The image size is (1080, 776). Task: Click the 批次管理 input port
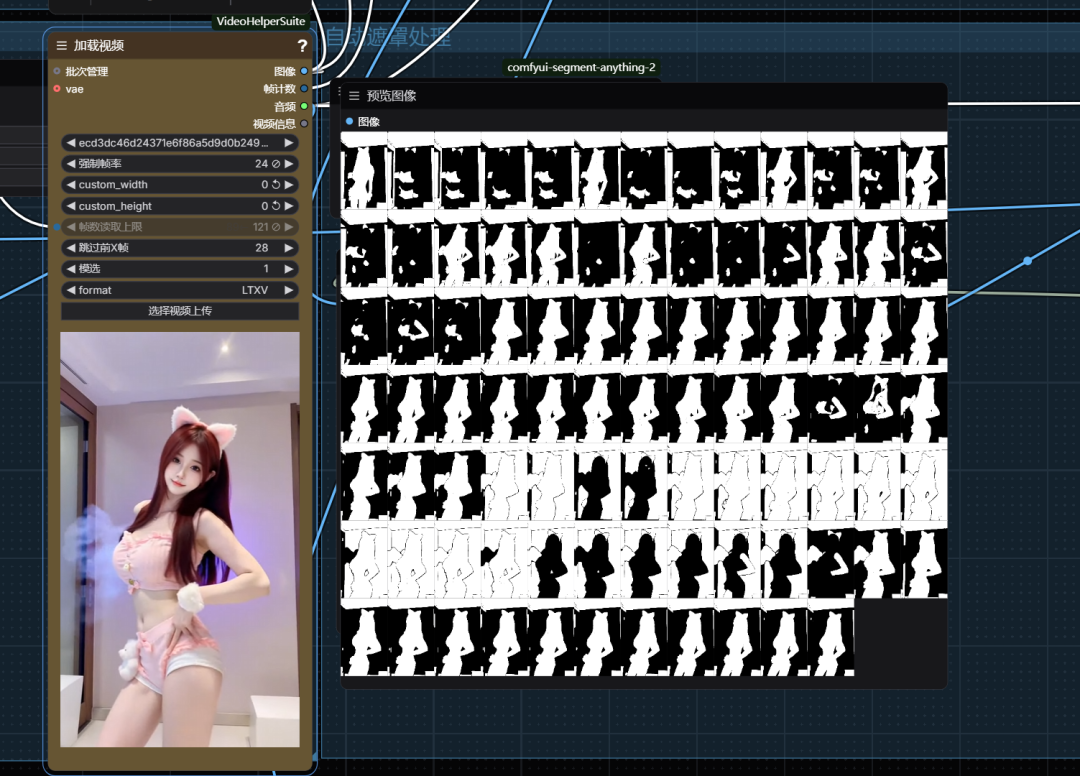(x=57, y=71)
